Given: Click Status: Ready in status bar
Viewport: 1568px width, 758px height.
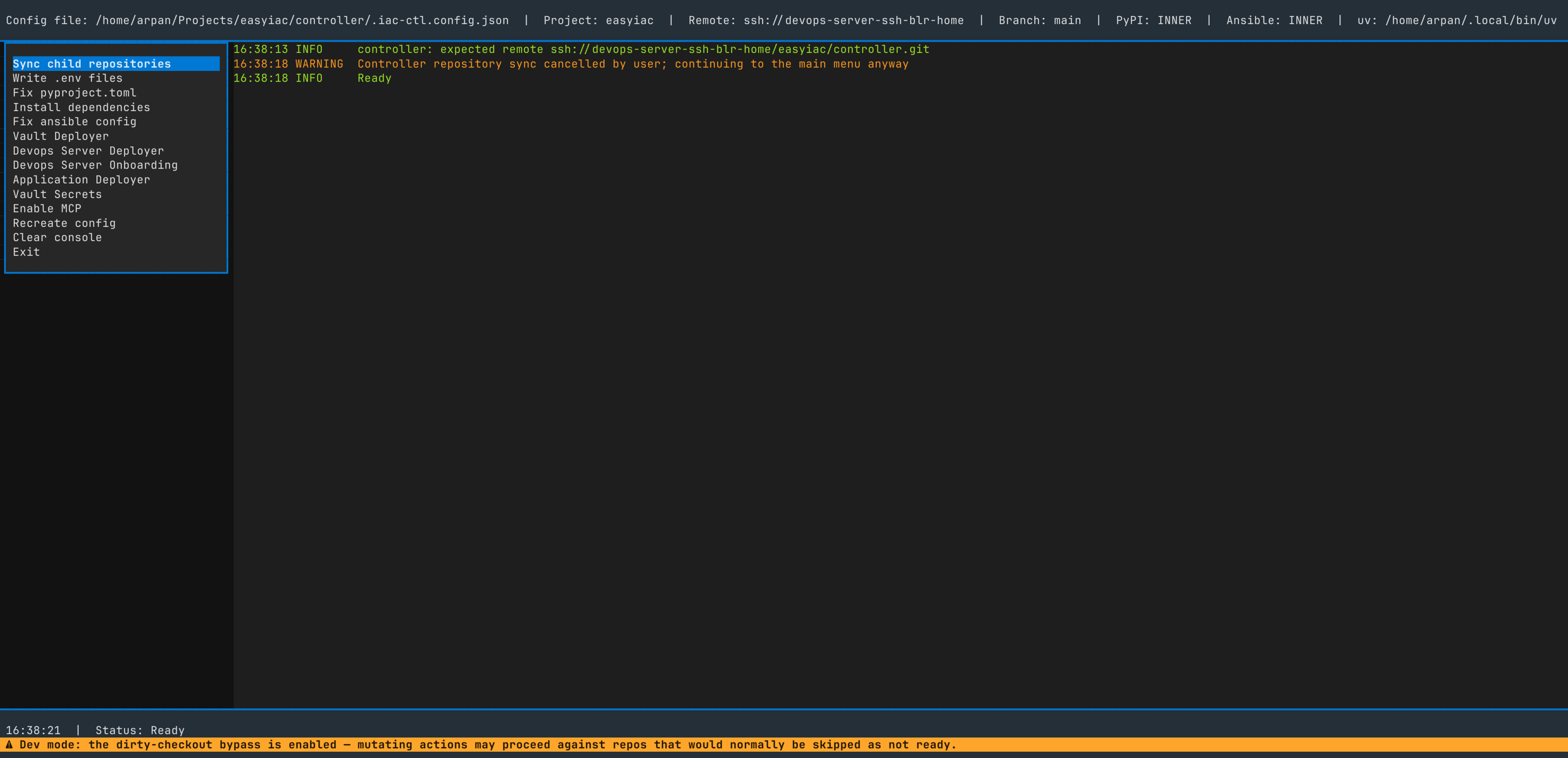Looking at the screenshot, I should pos(140,730).
